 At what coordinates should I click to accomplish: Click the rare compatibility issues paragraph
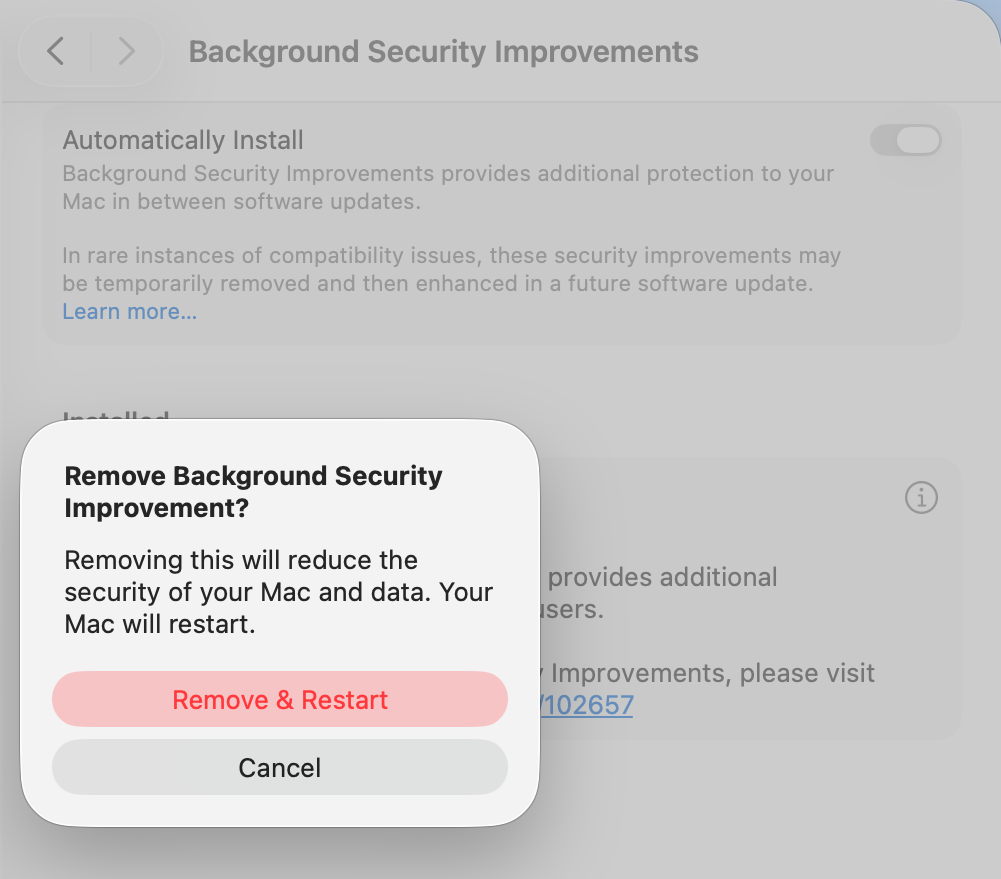pyautogui.click(x=451, y=269)
